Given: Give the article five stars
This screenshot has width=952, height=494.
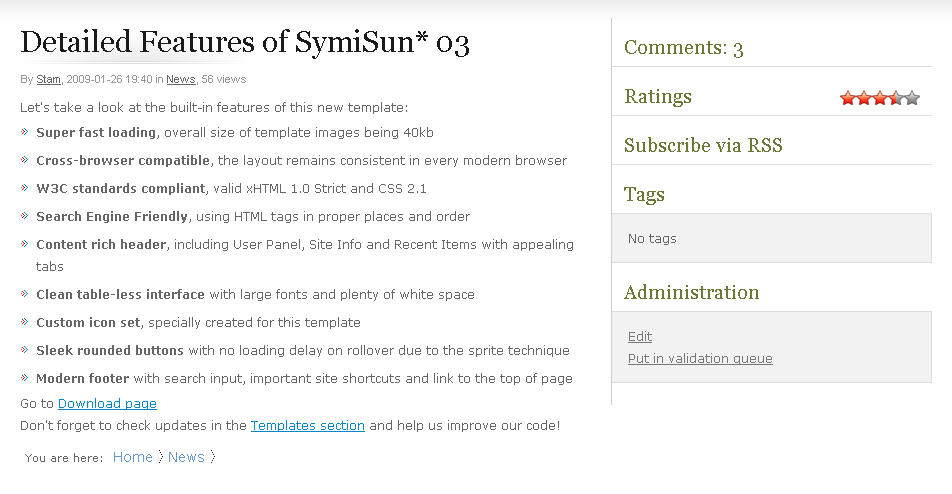Looking at the screenshot, I should pyautogui.click(x=912, y=98).
